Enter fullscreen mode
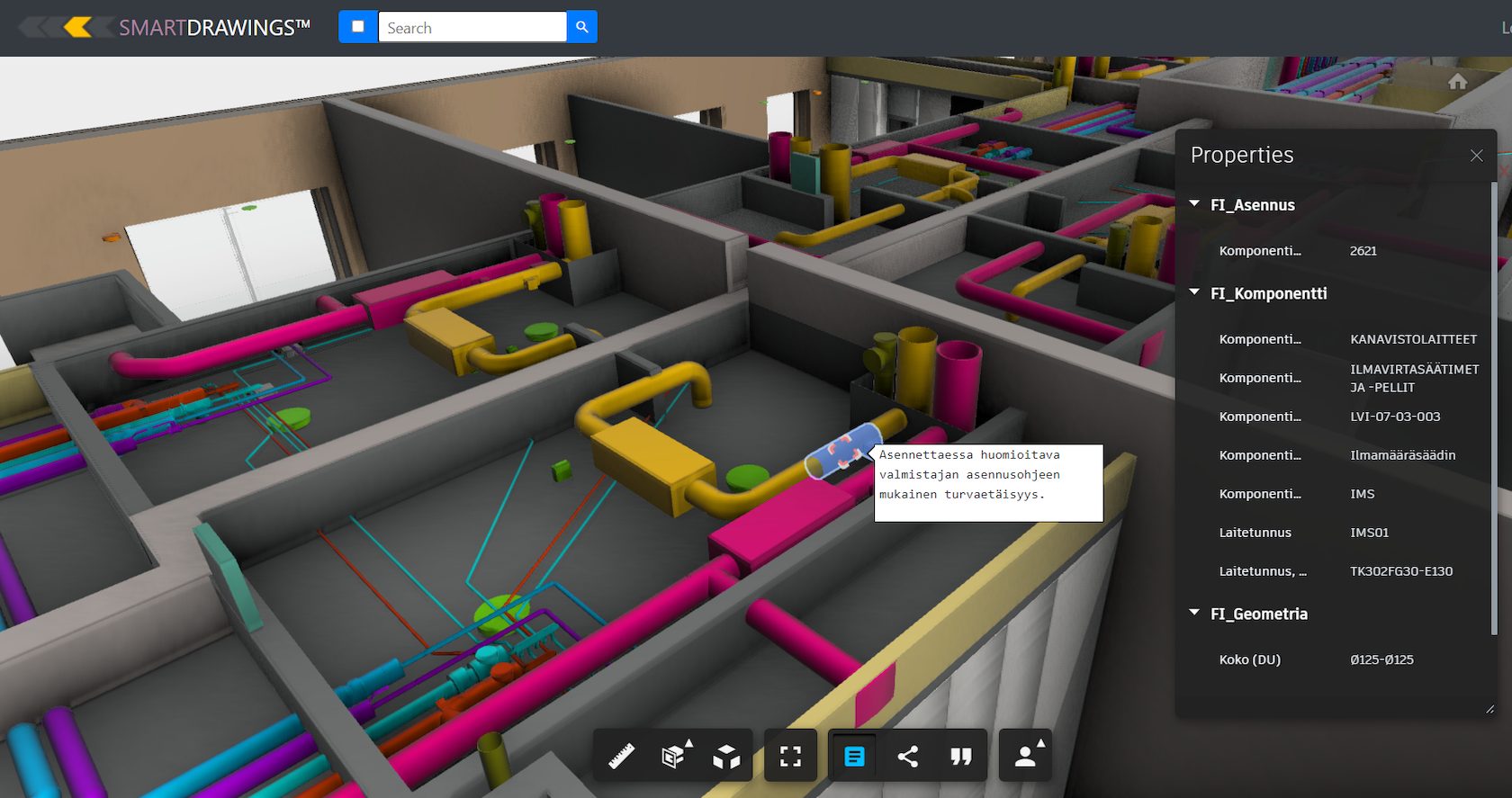The height and width of the screenshot is (798, 1512). click(x=790, y=756)
